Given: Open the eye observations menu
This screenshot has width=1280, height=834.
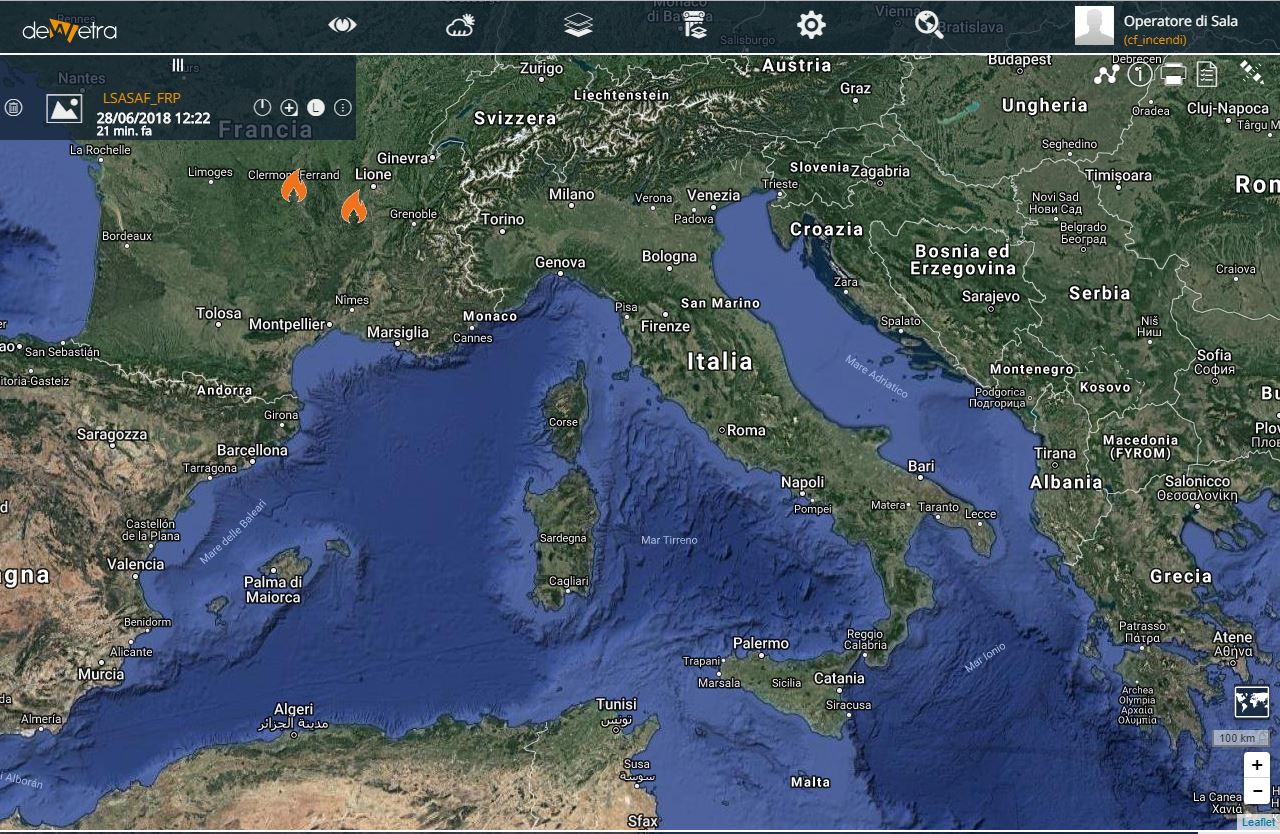Looking at the screenshot, I should [x=342, y=25].
